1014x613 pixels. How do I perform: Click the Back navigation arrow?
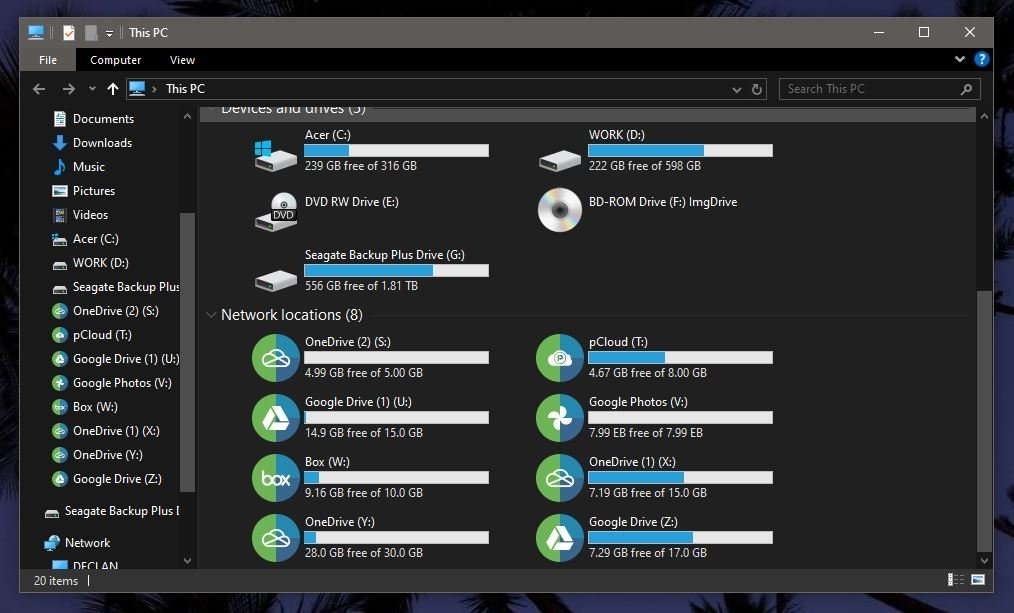pyautogui.click(x=39, y=89)
